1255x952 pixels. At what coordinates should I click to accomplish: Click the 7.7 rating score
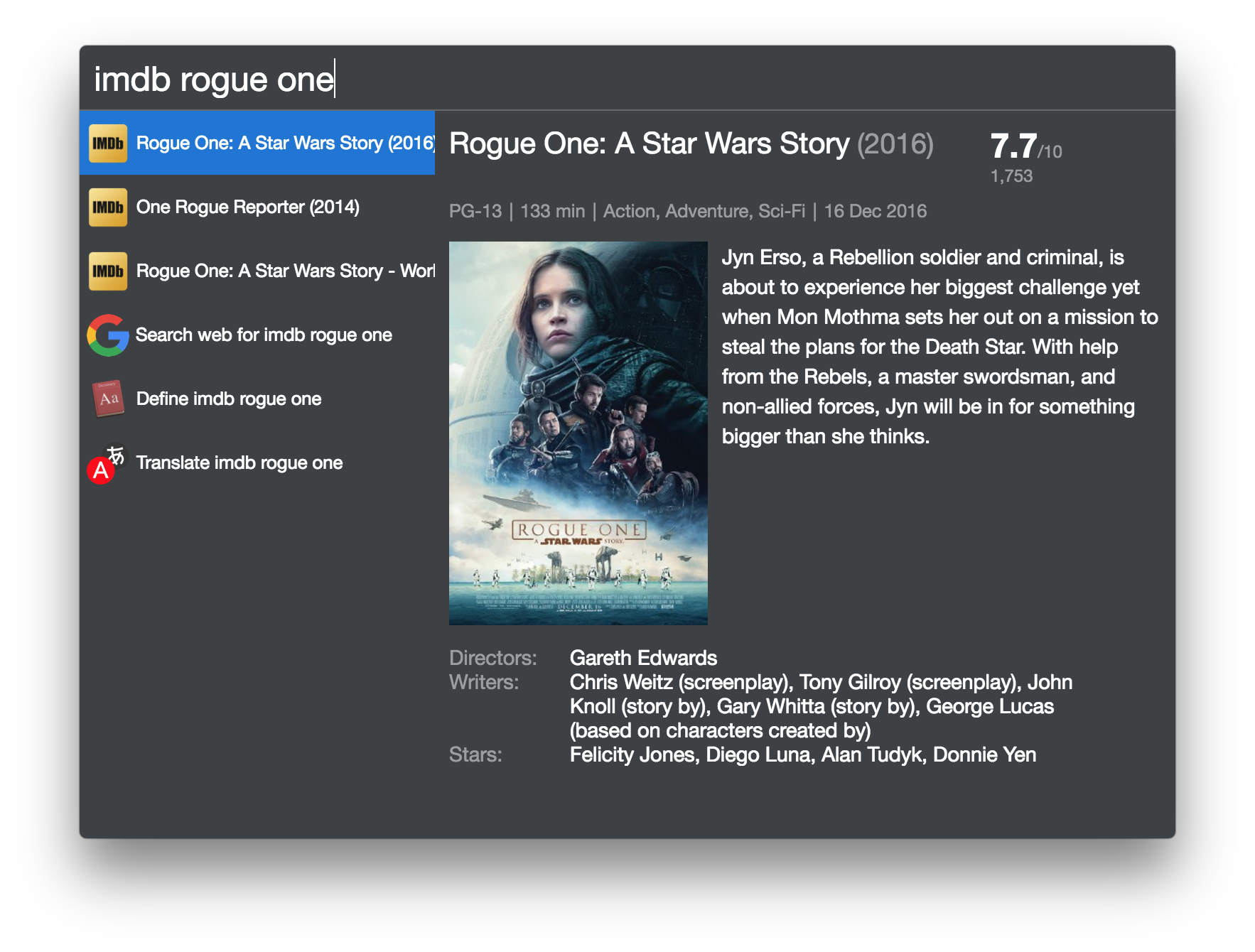(x=1013, y=146)
